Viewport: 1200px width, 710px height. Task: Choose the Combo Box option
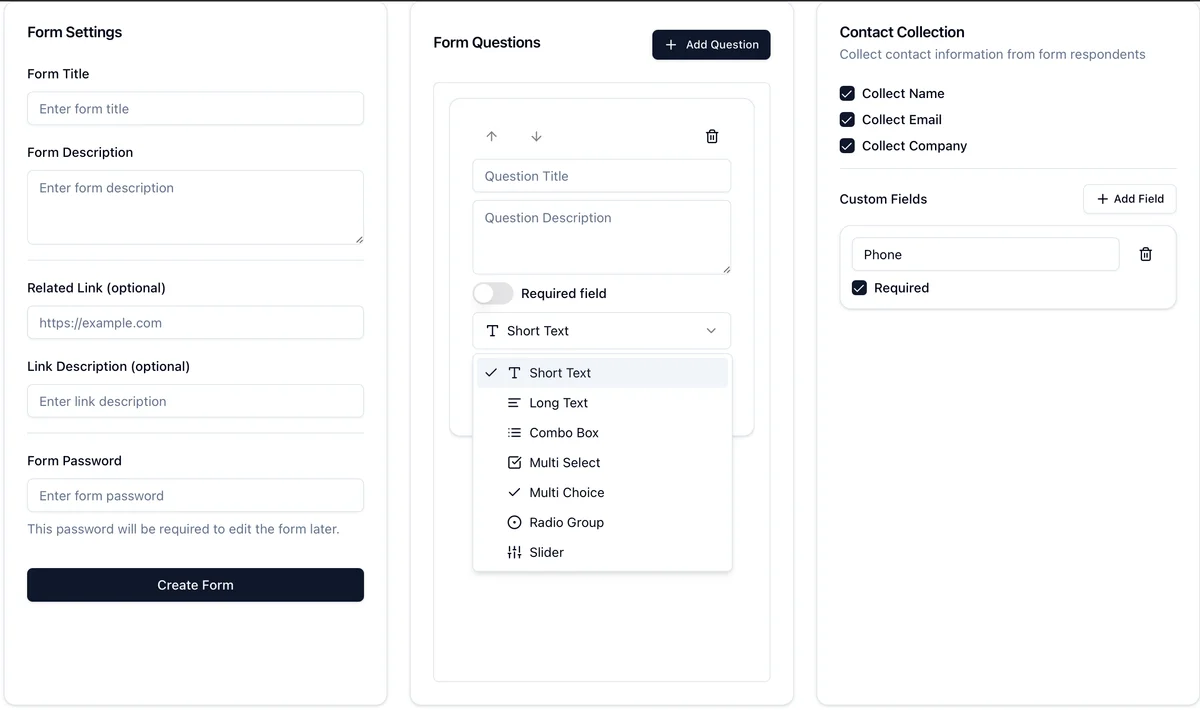coord(563,433)
